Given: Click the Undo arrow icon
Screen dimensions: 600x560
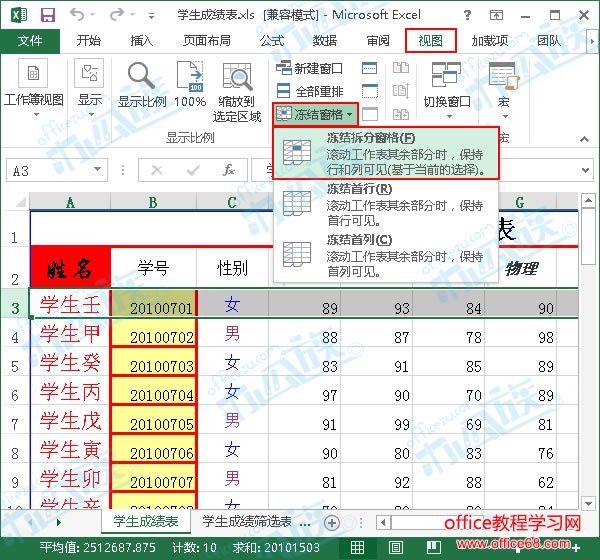Looking at the screenshot, I should pyautogui.click(x=77, y=15).
